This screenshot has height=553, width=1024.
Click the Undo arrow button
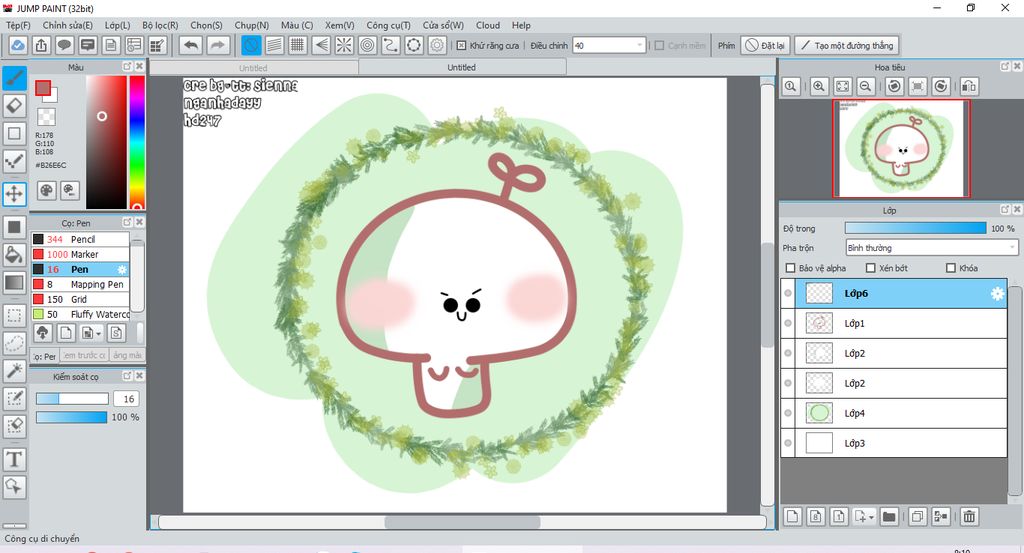[191, 46]
